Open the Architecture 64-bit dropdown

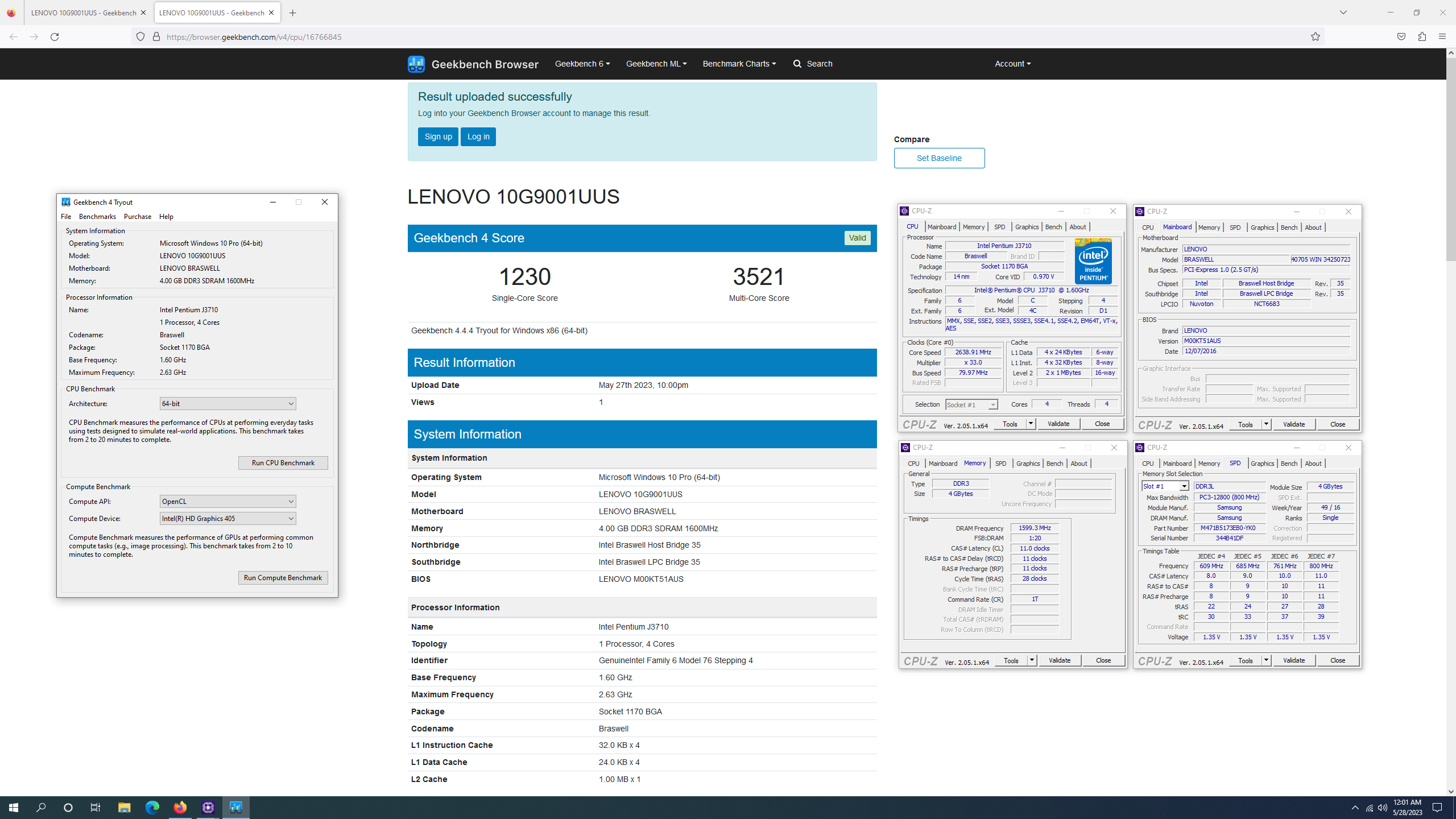coord(227,404)
